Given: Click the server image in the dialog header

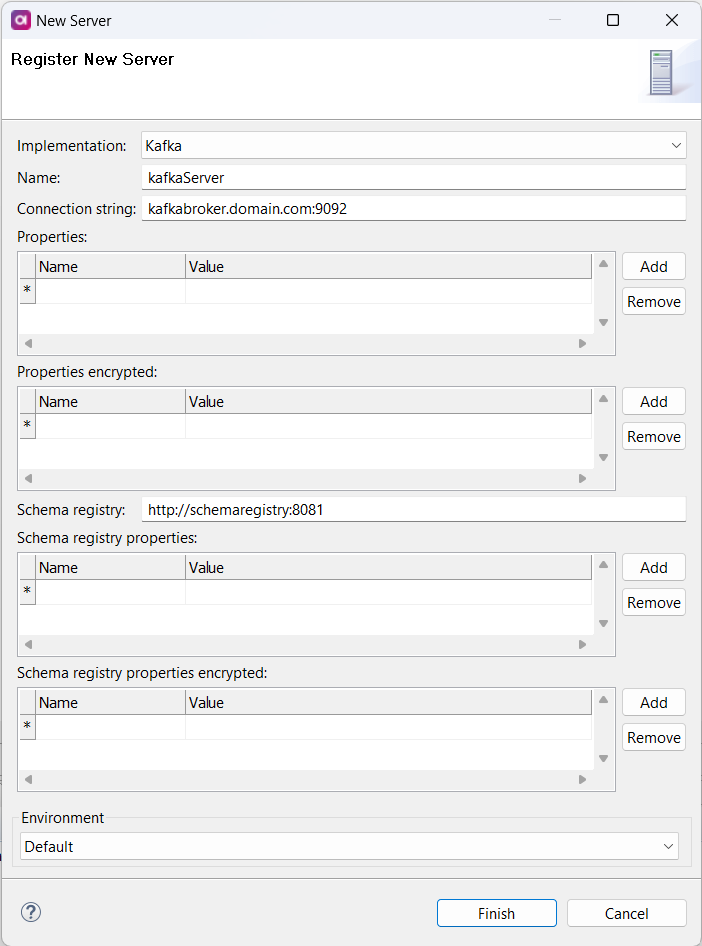Looking at the screenshot, I should click(x=660, y=70).
